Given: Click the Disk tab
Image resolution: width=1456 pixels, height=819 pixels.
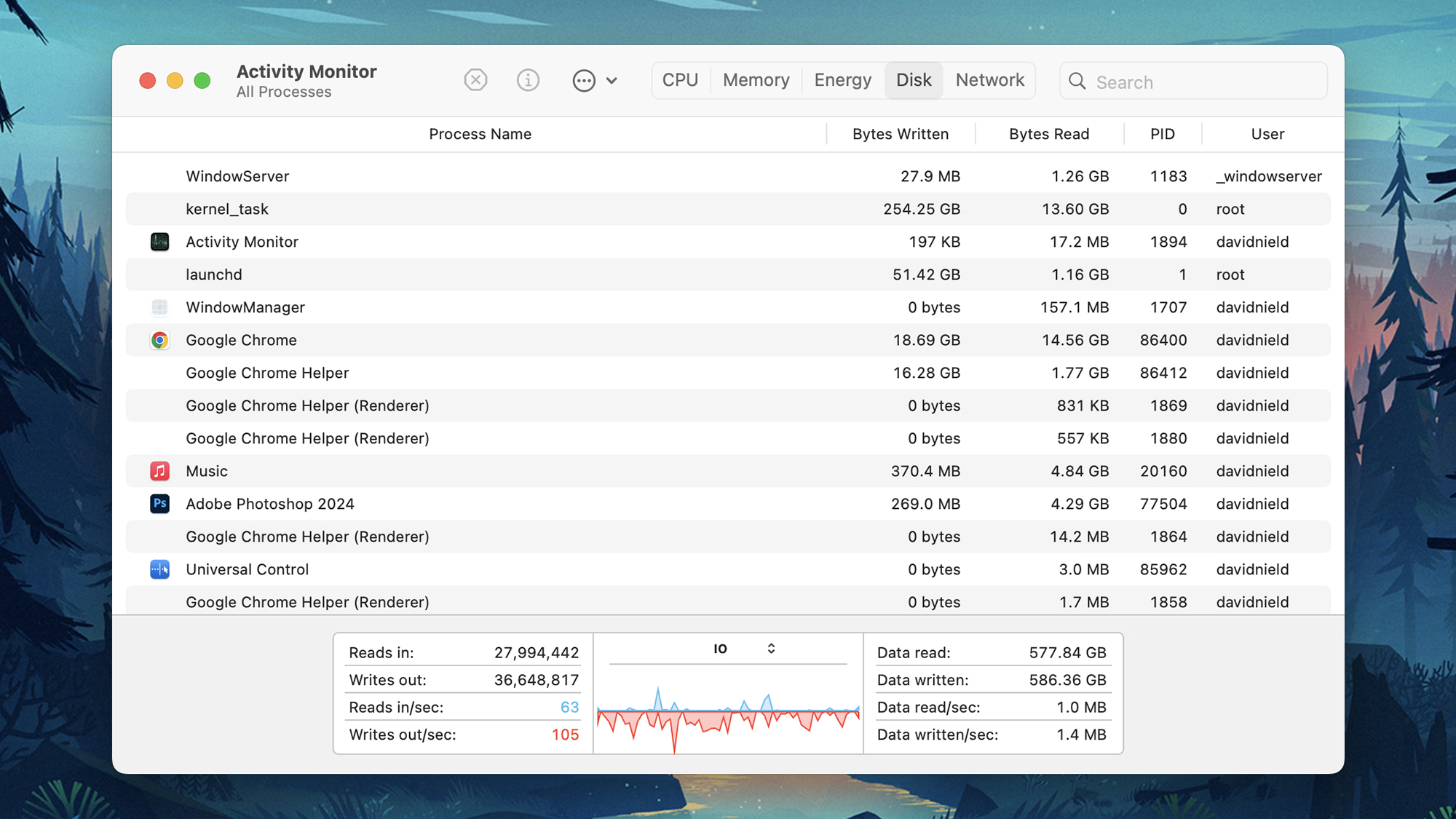Looking at the screenshot, I should click(912, 79).
